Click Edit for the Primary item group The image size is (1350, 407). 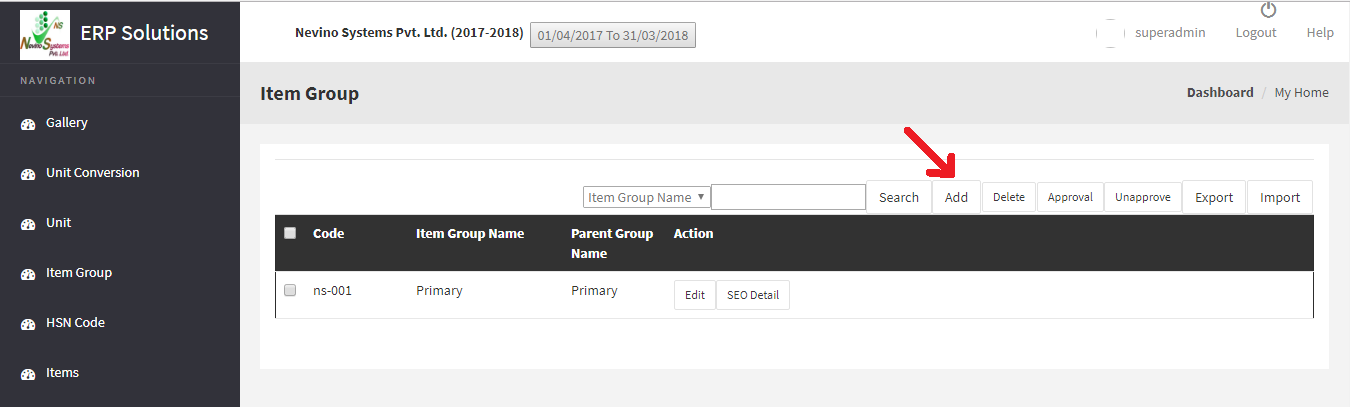[695, 295]
